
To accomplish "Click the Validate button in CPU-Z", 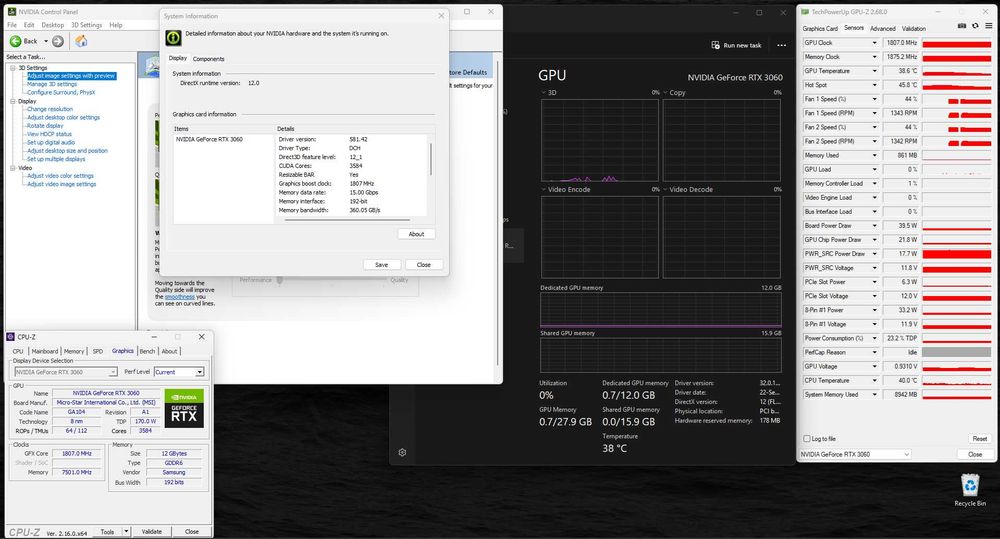I will pos(152,531).
